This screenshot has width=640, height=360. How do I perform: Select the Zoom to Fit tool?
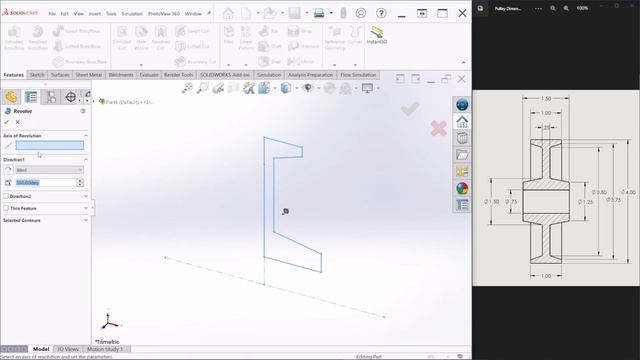coord(187,88)
